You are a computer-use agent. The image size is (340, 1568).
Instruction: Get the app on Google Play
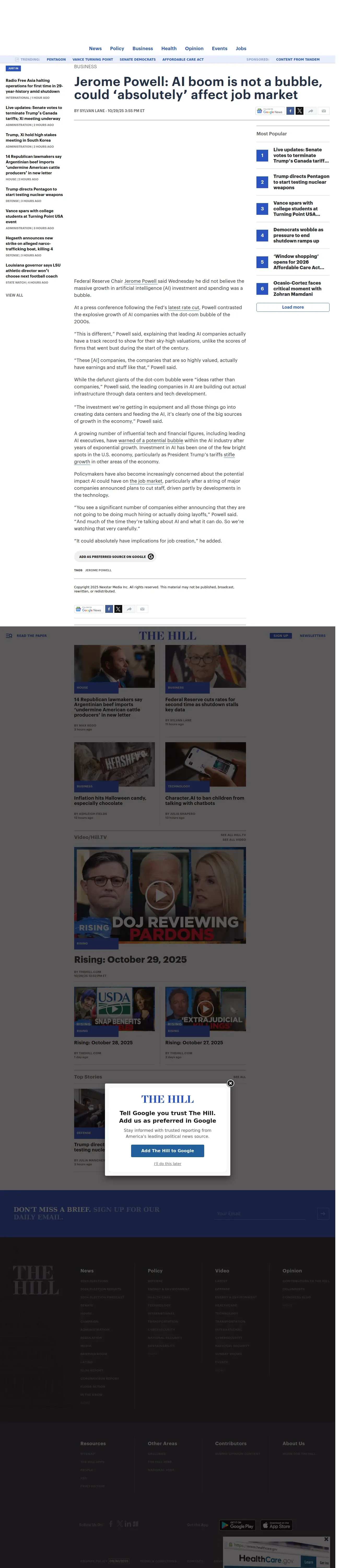point(237,1525)
